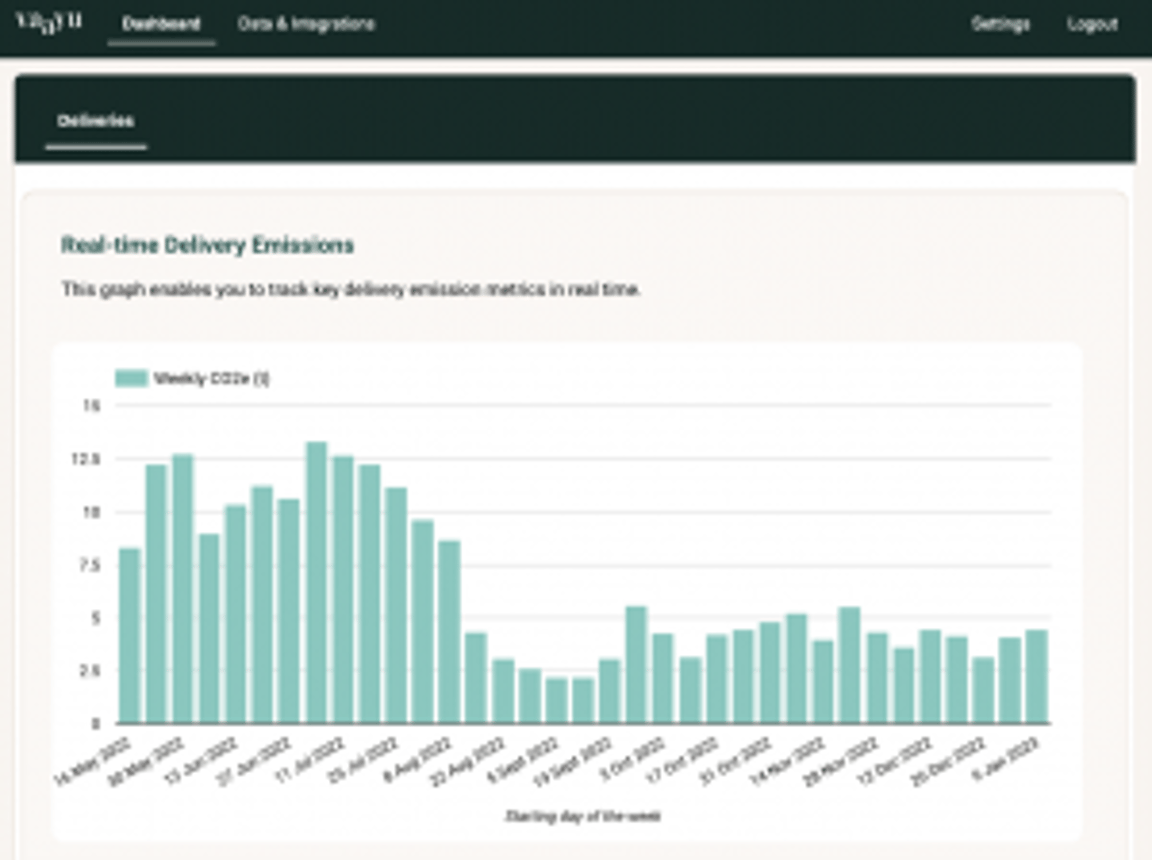Screen dimensions: 1152x860
Task: Open Settings from the top navigation
Action: [x=1000, y=23]
